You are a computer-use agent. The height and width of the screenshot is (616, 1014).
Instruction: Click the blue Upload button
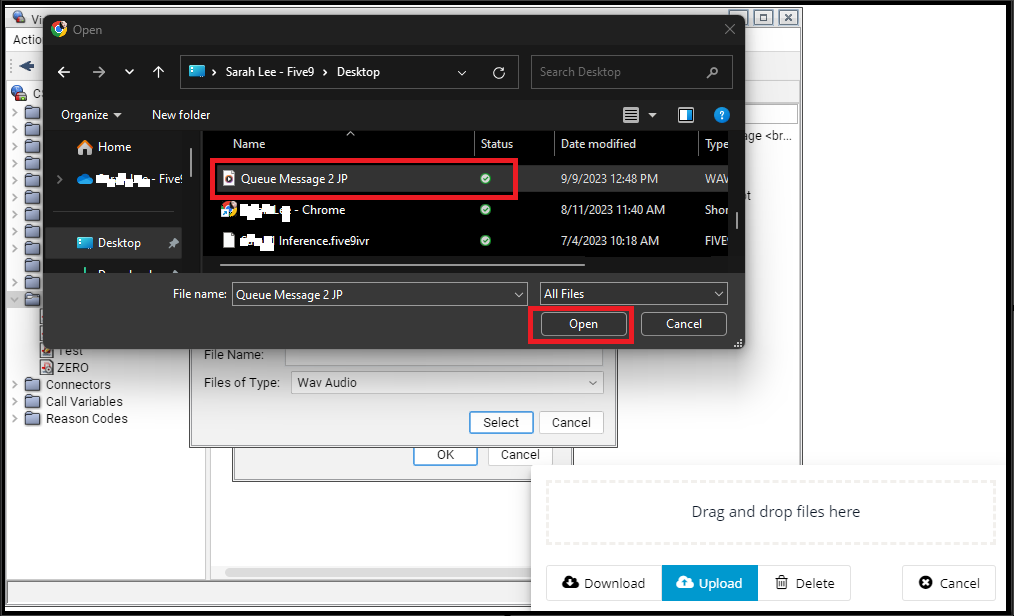click(709, 583)
